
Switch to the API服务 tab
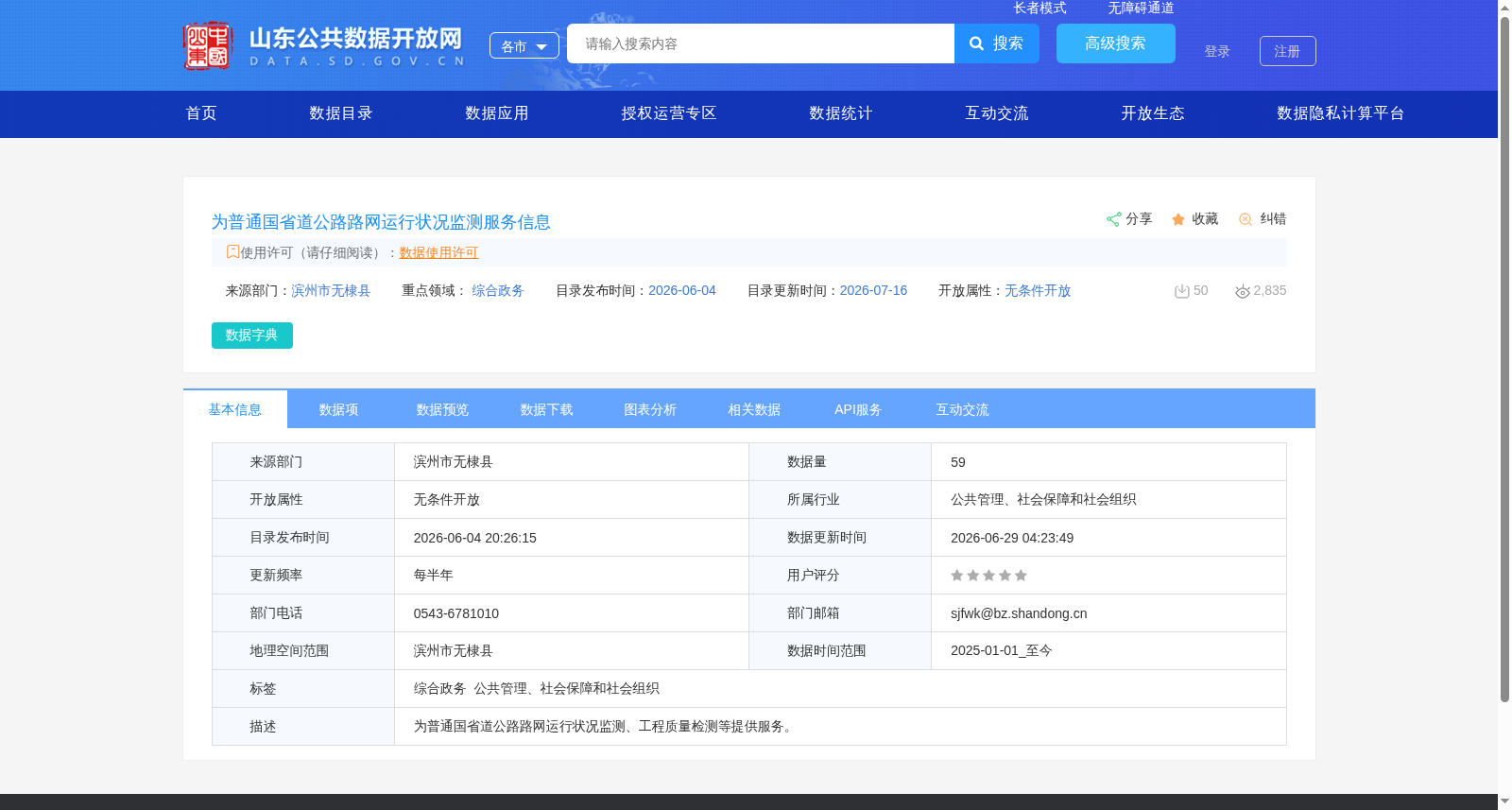tap(859, 409)
